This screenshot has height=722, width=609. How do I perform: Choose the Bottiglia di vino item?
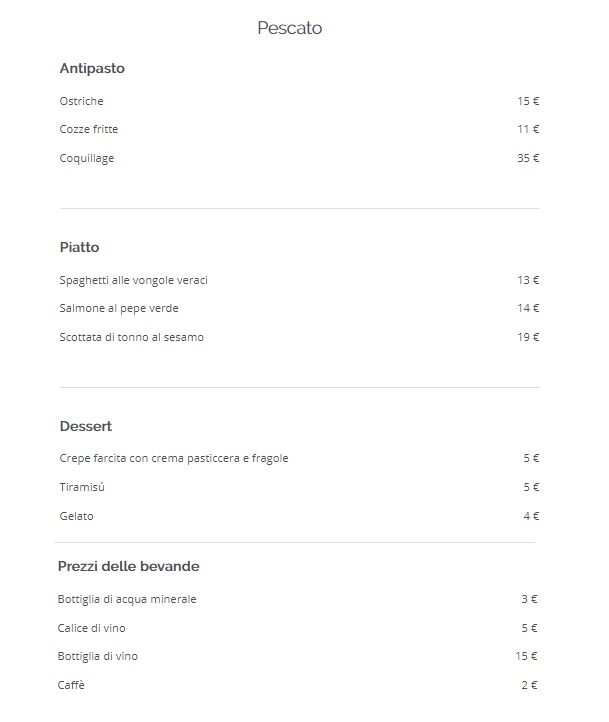point(98,656)
